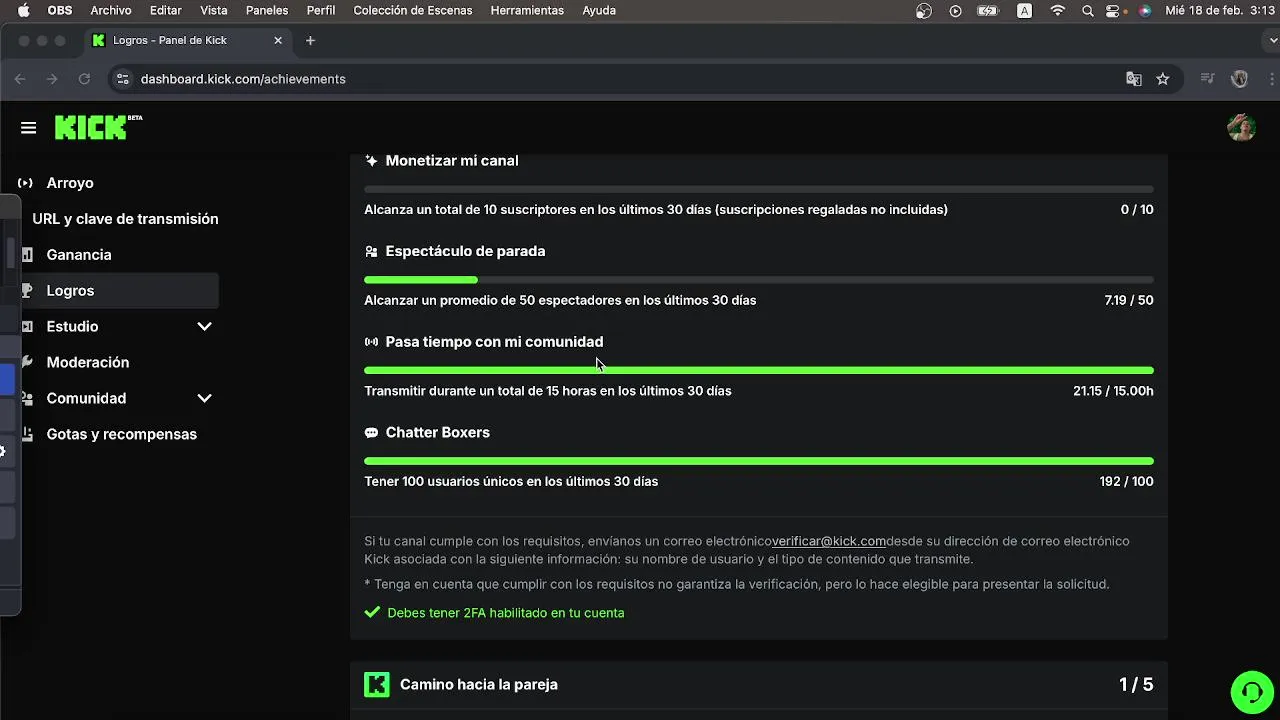Click the Pasa tiempo con mi comunidad progress bar
Image resolution: width=1280 pixels, height=720 pixels.
pyautogui.click(x=759, y=371)
